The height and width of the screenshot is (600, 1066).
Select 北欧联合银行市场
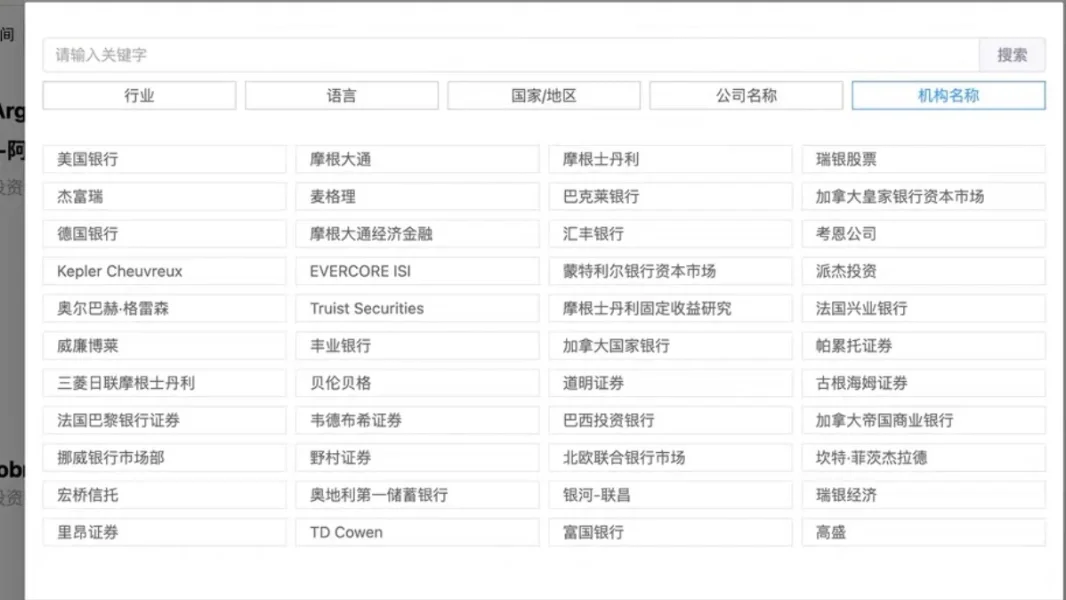(x=670, y=458)
